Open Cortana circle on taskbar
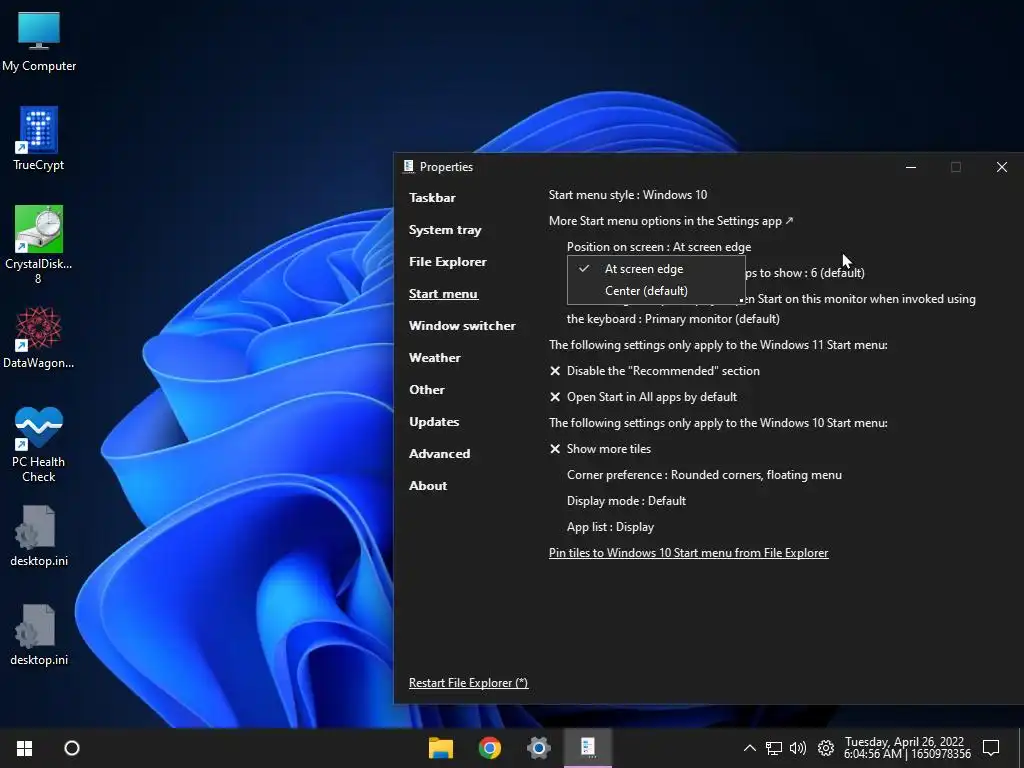The height and width of the screenshot is (768, 1024). 72,748
